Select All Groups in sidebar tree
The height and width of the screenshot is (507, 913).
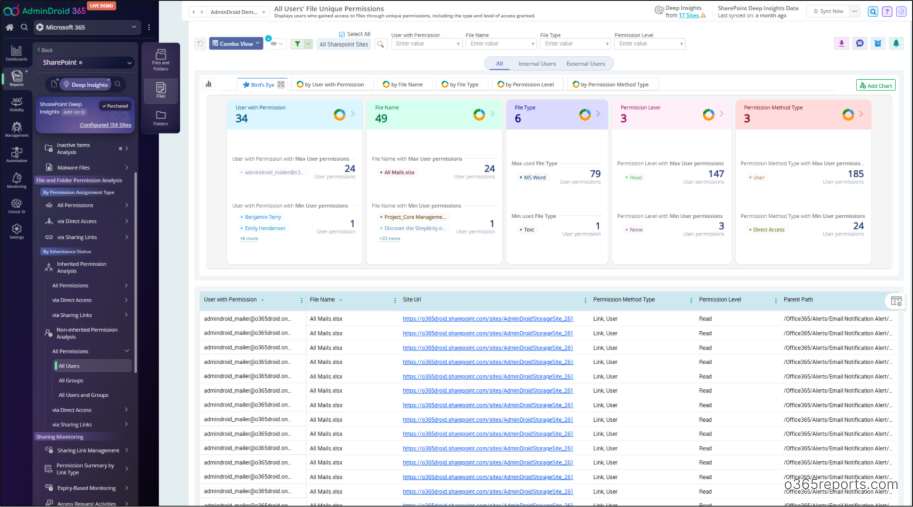[x=70, y=381]
